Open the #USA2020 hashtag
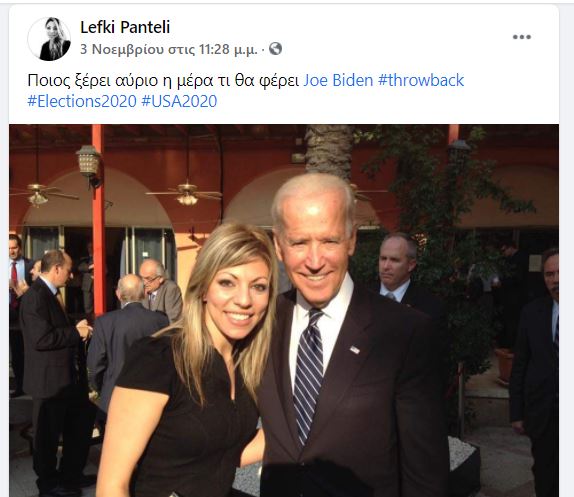Screen dimensions: 574x497 coord(179,101)
